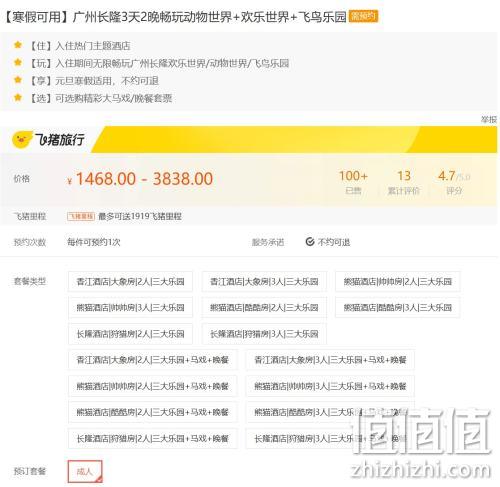The height and width of the screenshot is (487, 500).
Task: Choose 熊猫酒店|酷酷房|2人|三大乐园+马戏+晚餐 option
Action: (x=153, y=412)
